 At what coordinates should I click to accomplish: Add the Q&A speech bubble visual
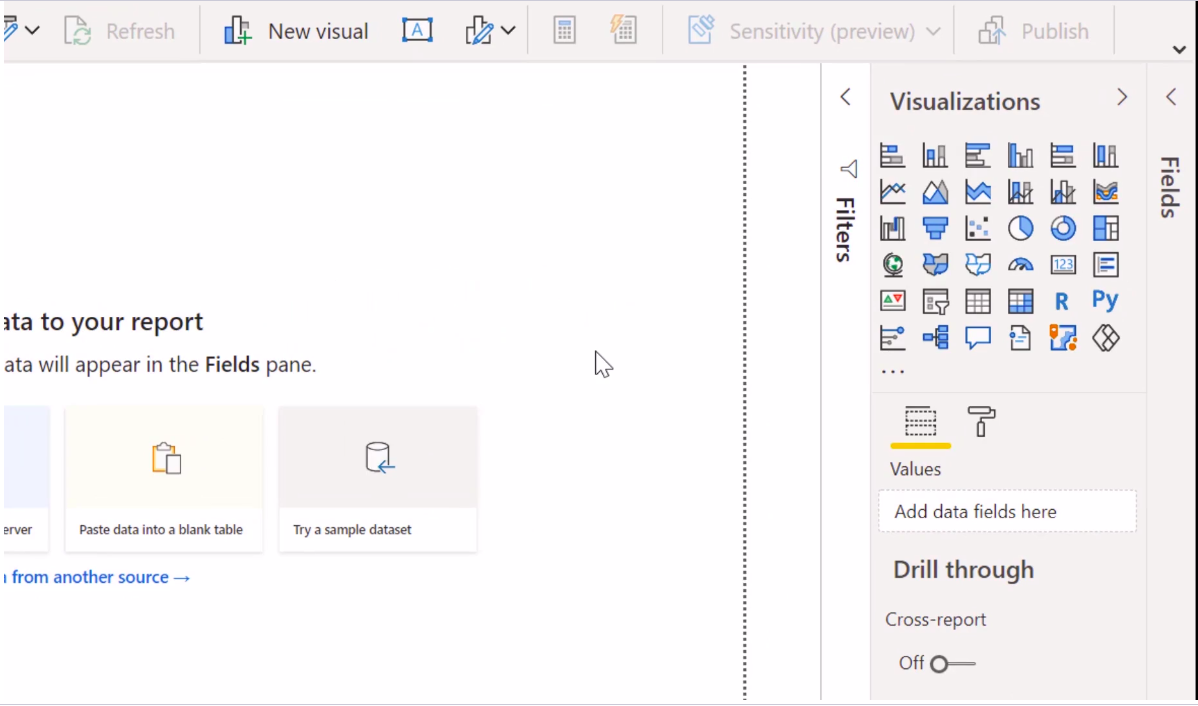tap(978, 337)
